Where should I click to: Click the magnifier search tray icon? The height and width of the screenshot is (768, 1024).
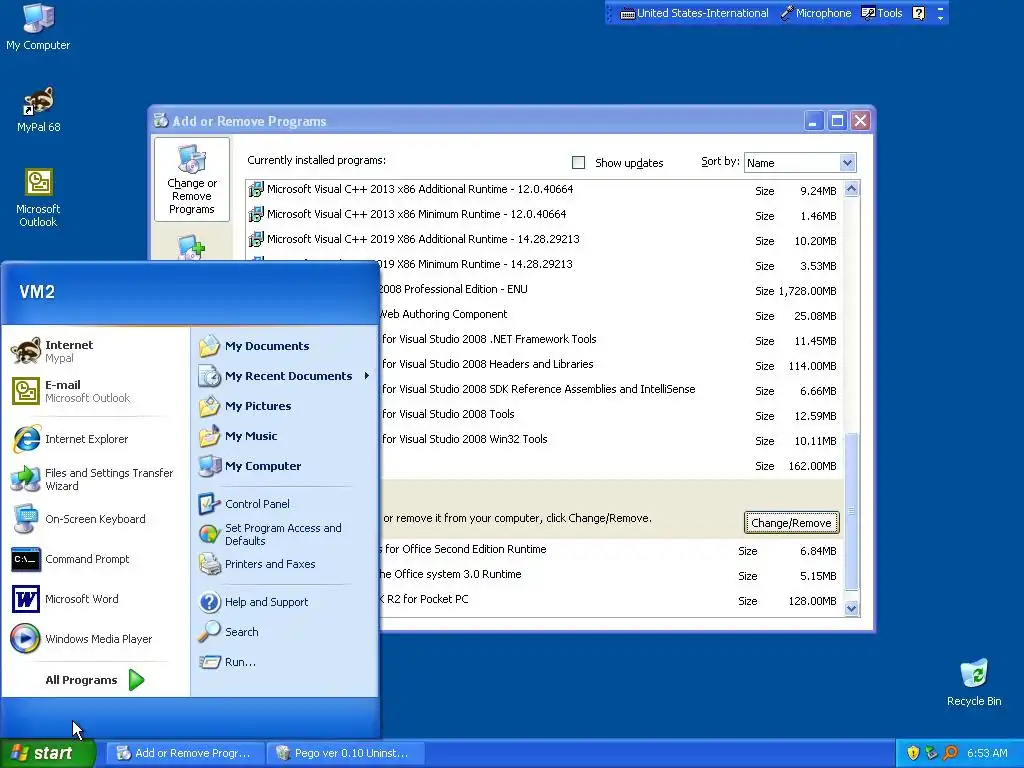point(951,753)
